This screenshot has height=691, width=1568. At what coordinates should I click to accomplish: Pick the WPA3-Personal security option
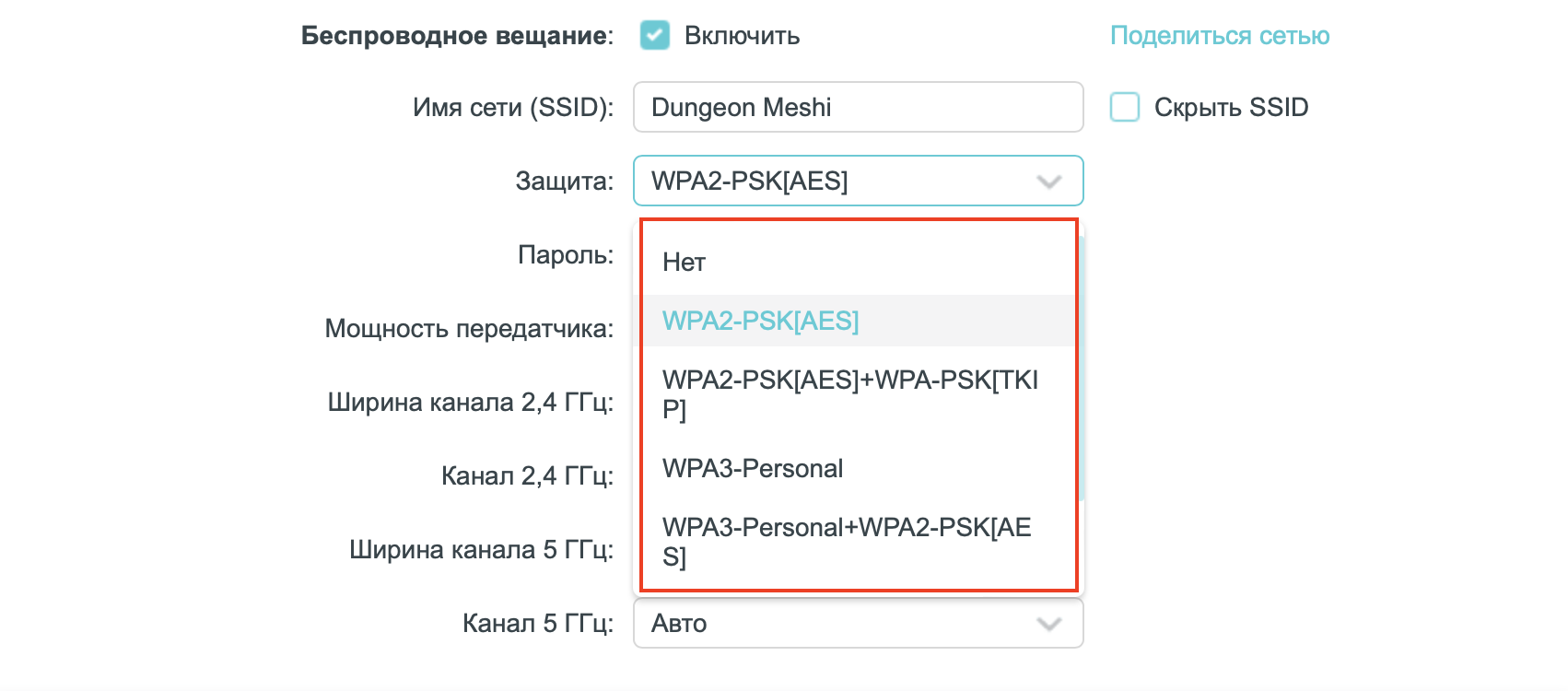[753, 468]
